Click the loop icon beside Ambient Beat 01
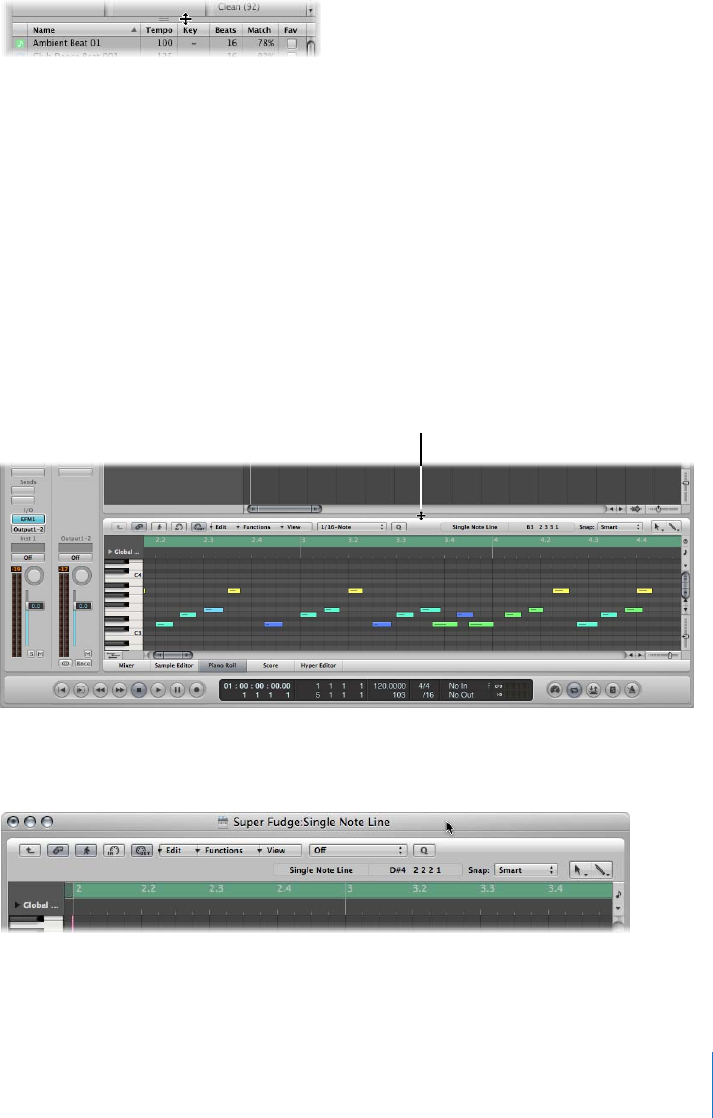 pyautogui.click(x=19, y=43)
